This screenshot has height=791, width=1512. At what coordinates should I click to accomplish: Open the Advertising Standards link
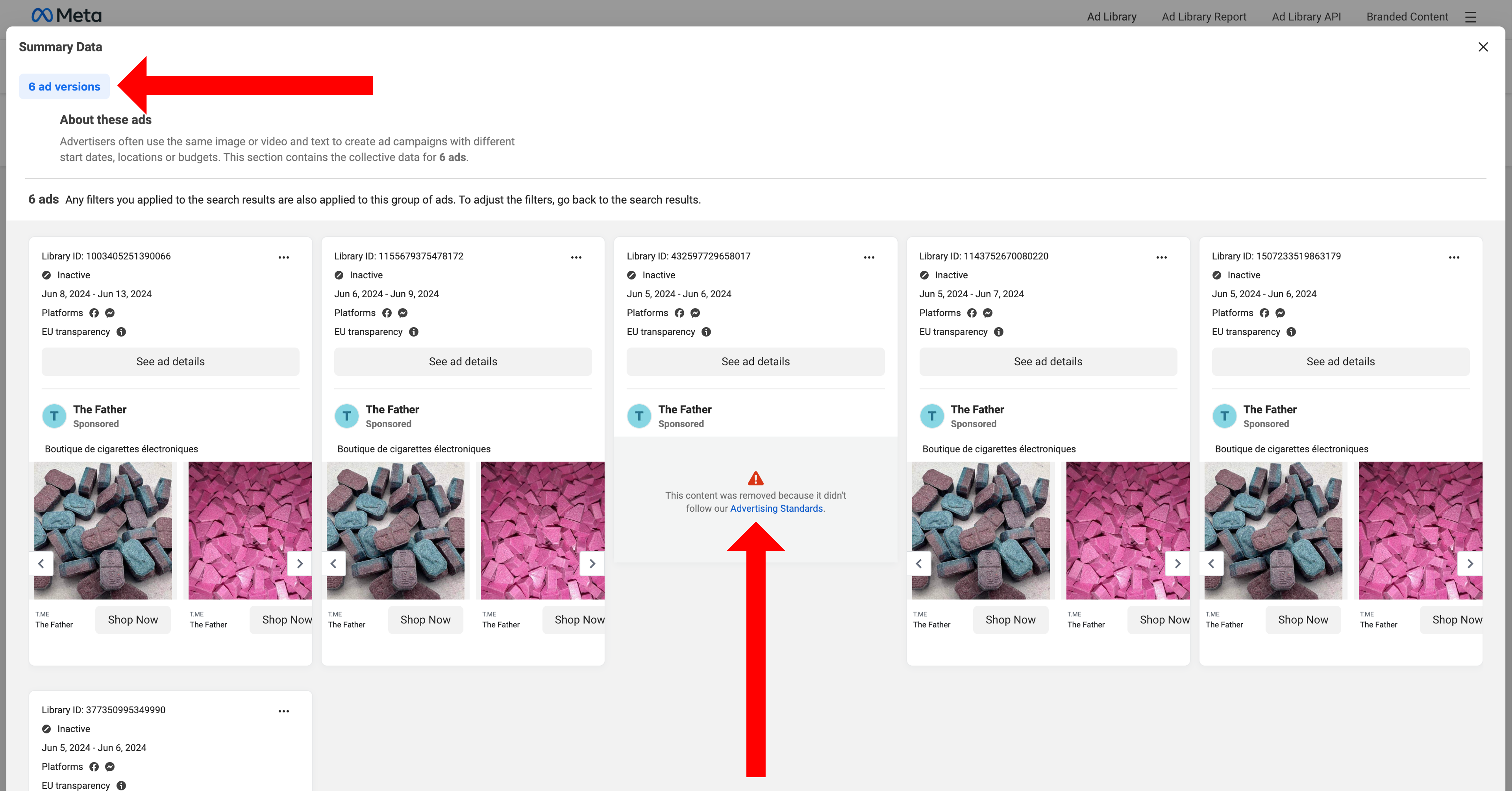point(776,508)
